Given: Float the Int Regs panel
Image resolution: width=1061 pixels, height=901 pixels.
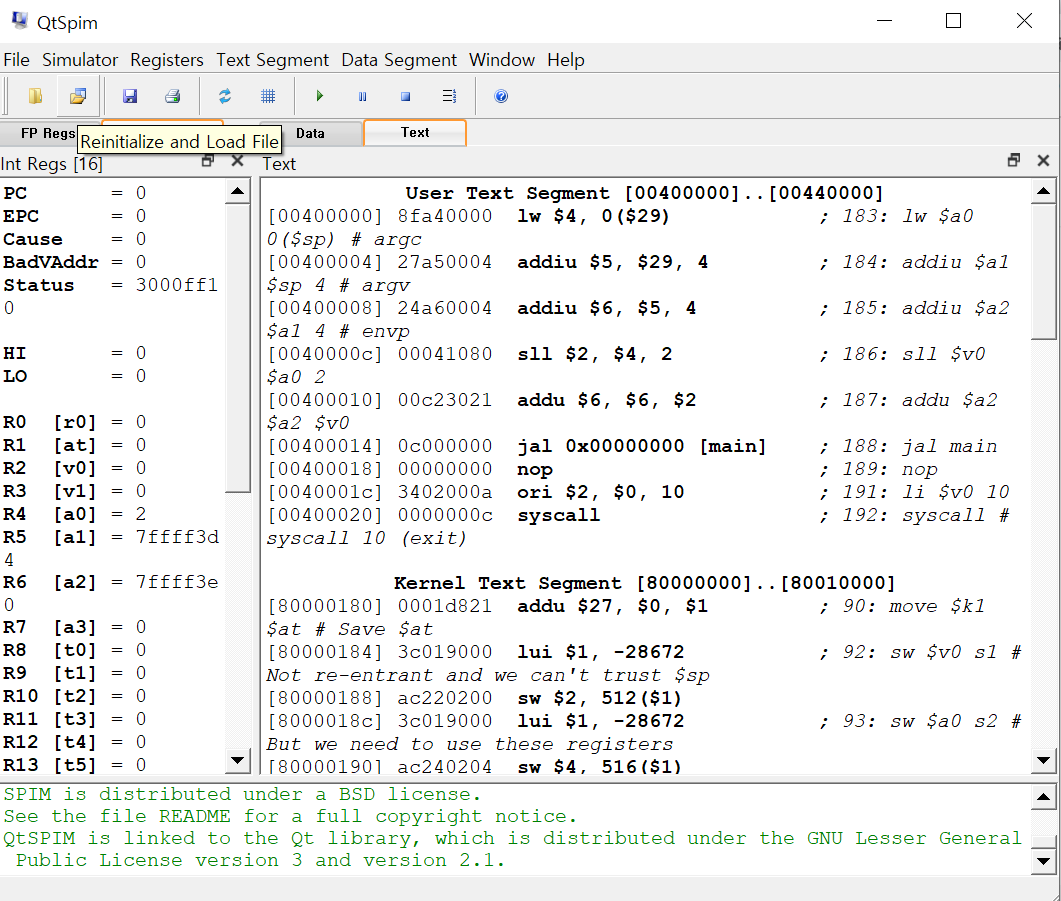Looking at the screenshot, I should pyautogui.click(x=208, y=161).
